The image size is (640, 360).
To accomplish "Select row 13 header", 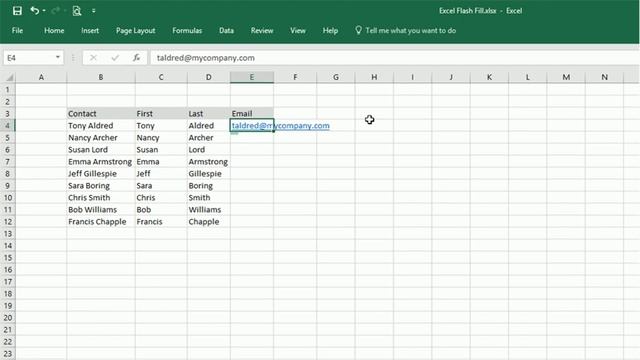I will point(8,234).
